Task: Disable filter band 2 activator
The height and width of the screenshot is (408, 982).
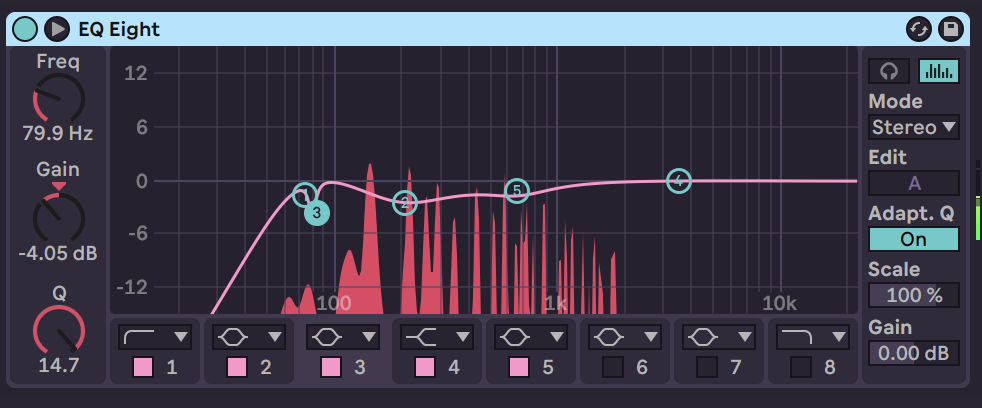Action: [x=237, y=367]
